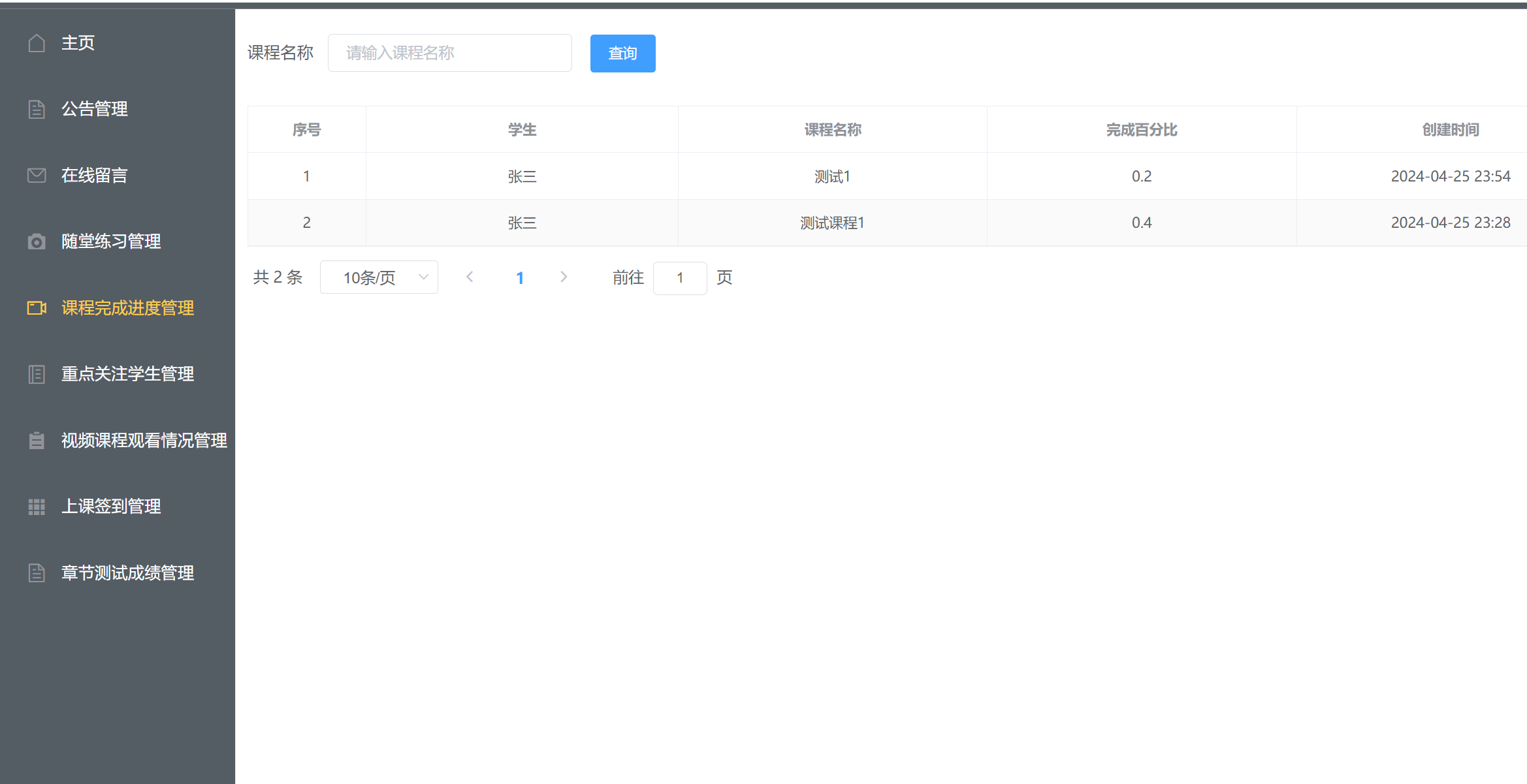
Task: Select the notebook icon beside 重点关注学生管理
Action: [37, 374]
